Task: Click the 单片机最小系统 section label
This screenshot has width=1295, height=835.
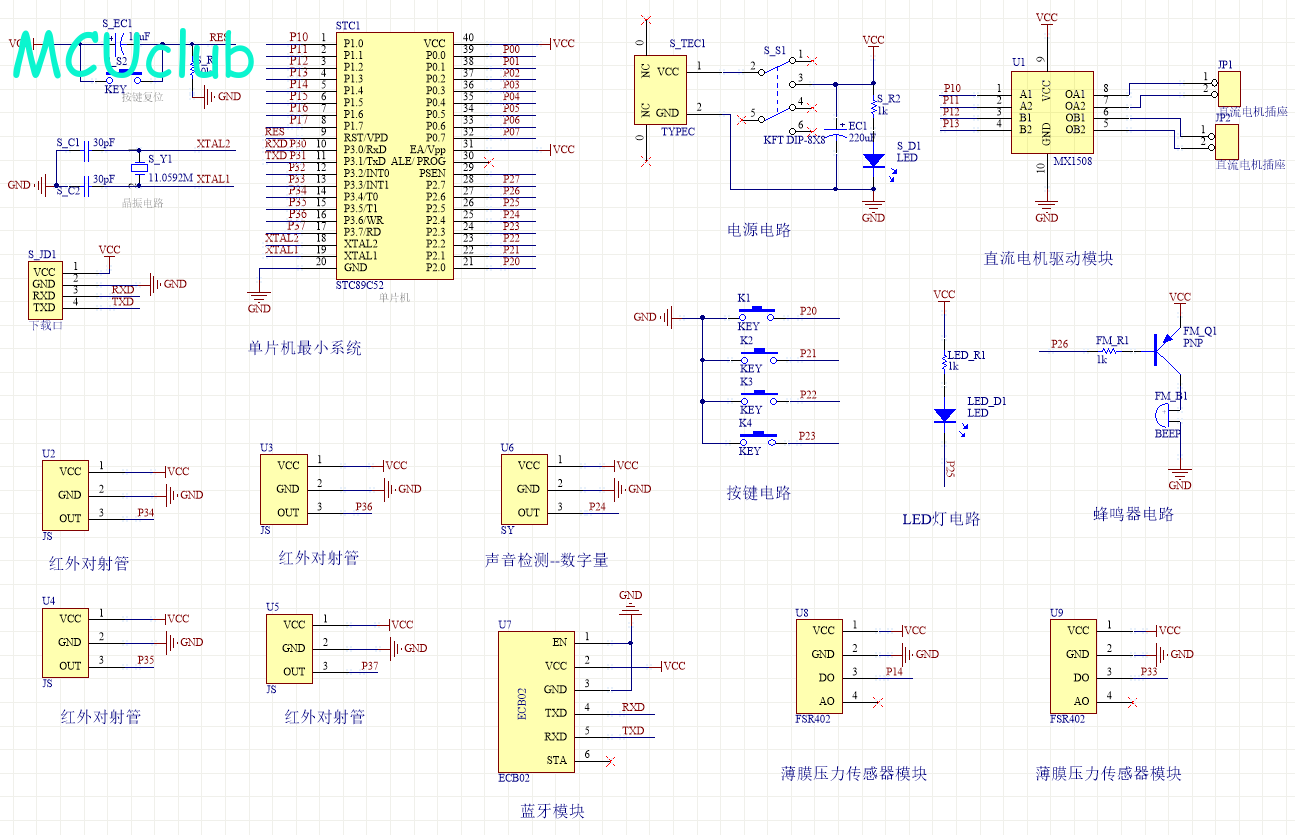Action: (x=305, y=348)
